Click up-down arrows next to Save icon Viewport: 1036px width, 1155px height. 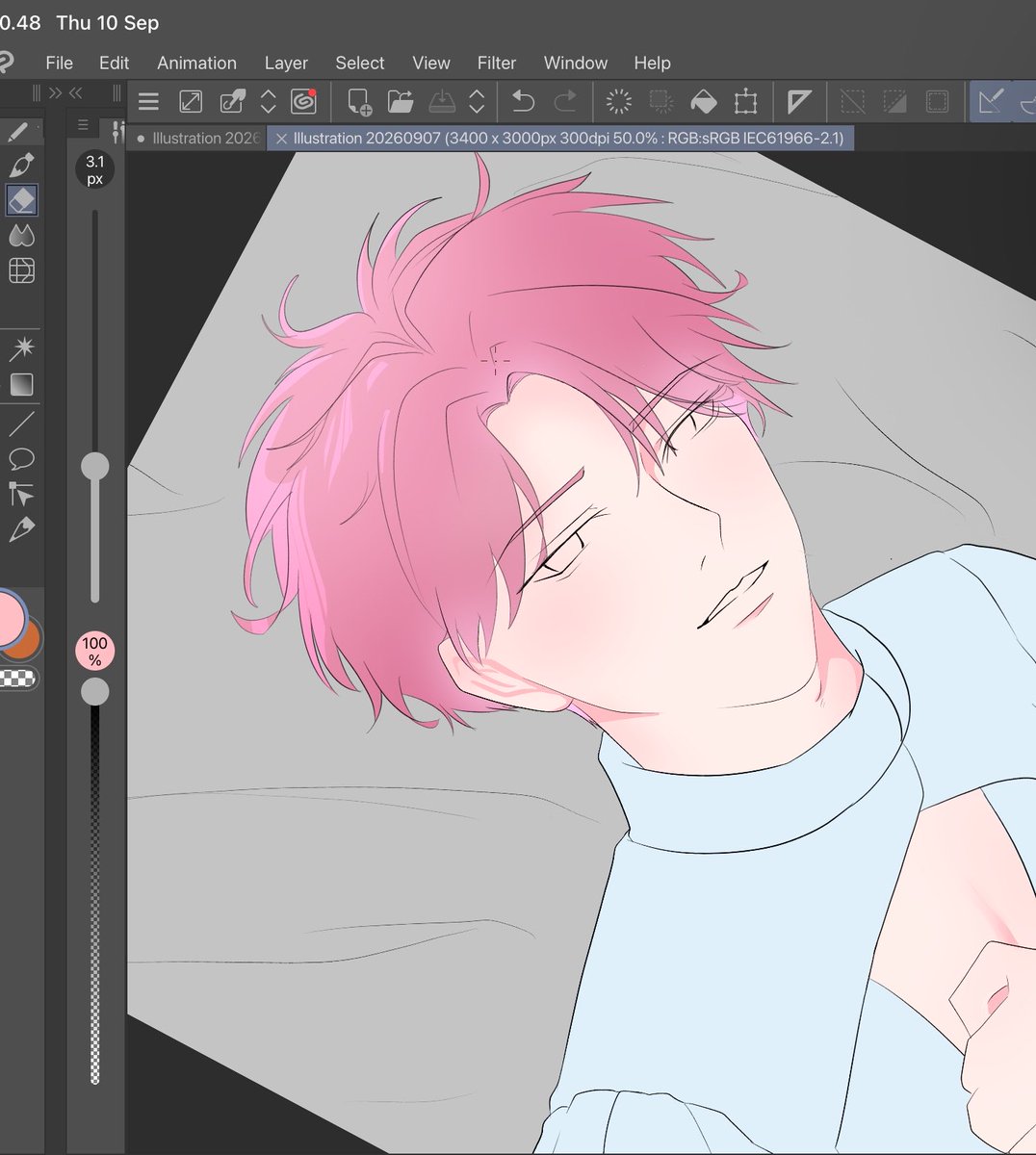(x=477, y=101)
